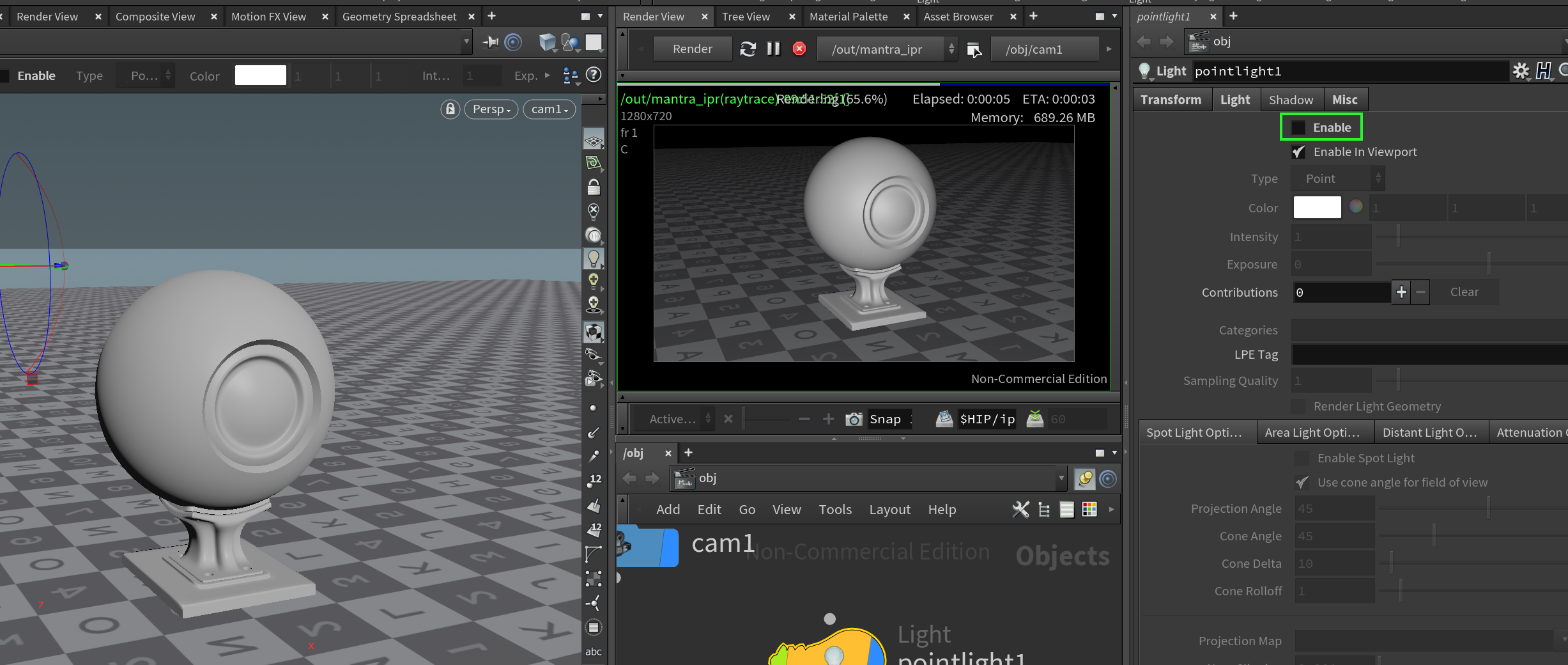Switch to the Shadow tab

[1291, 99]
